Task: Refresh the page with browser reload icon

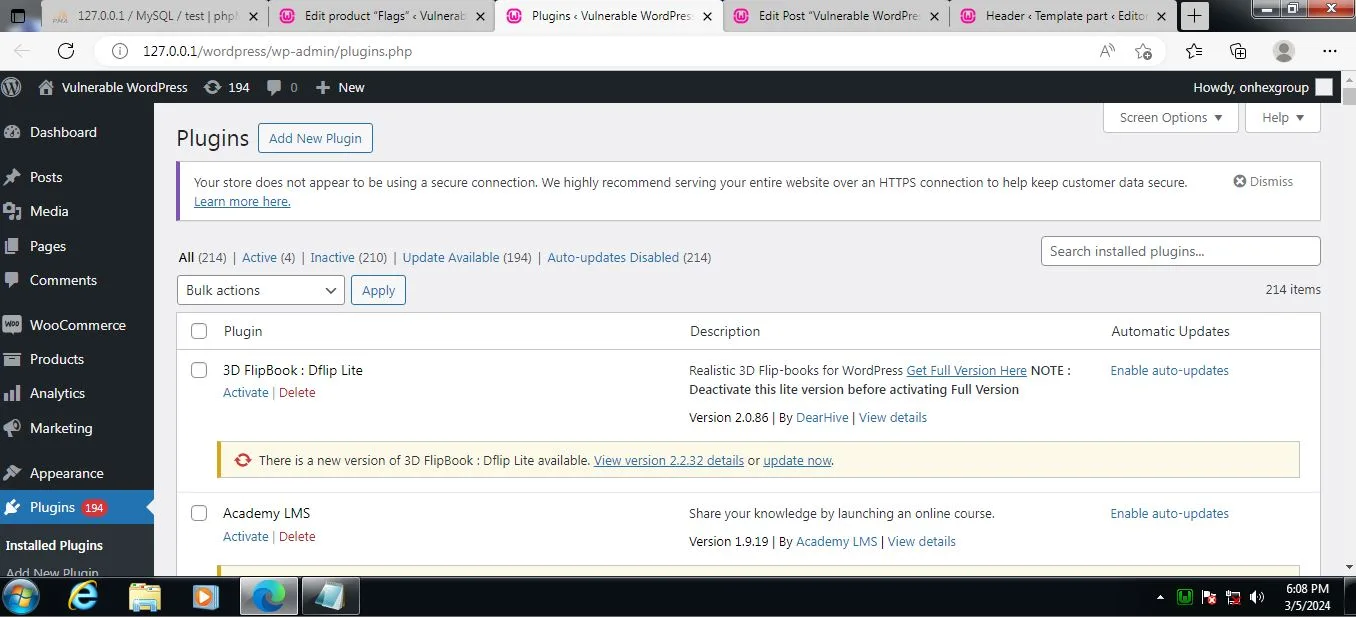Action: 66,51
